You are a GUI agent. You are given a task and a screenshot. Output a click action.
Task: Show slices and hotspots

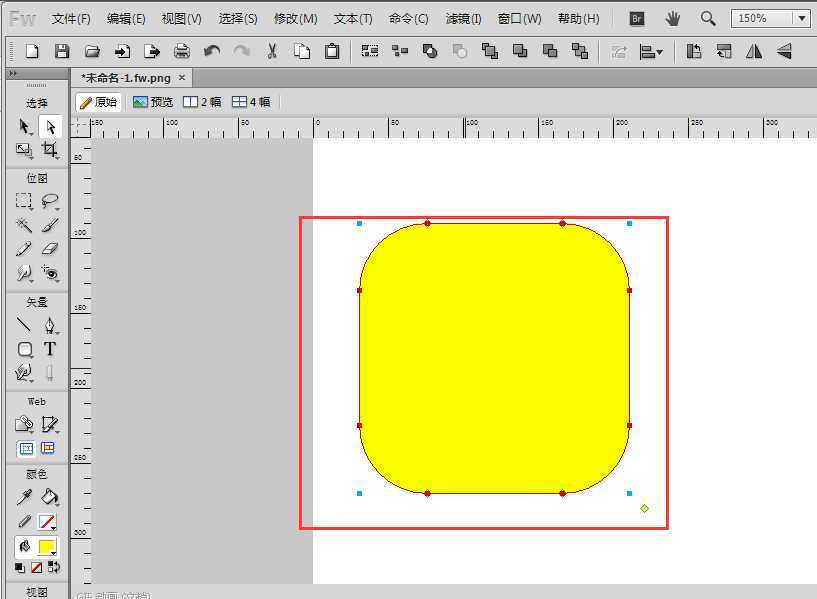48,449
